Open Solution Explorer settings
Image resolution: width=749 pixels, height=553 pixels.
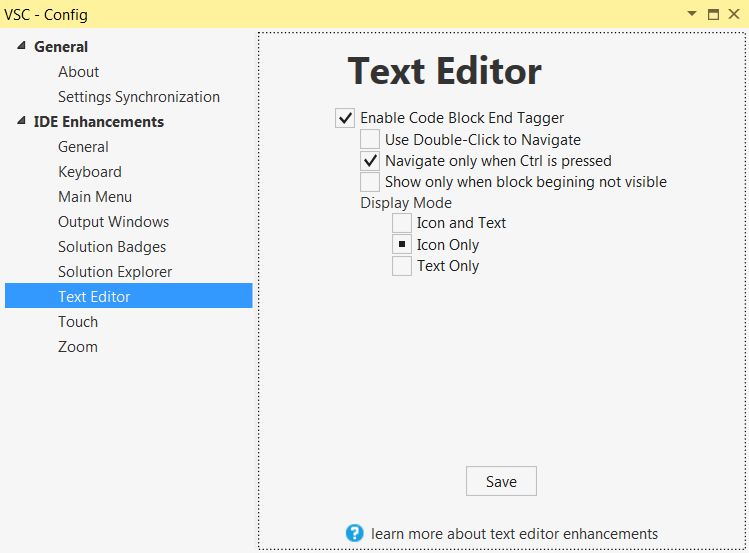[115, 272]
